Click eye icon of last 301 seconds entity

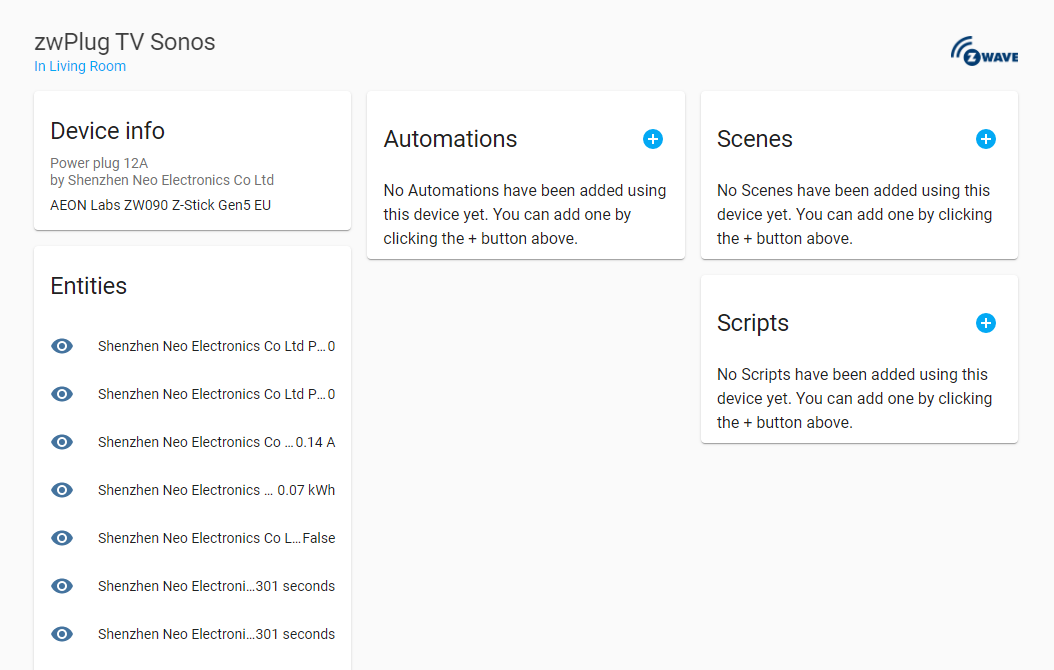tap(62, 634)
